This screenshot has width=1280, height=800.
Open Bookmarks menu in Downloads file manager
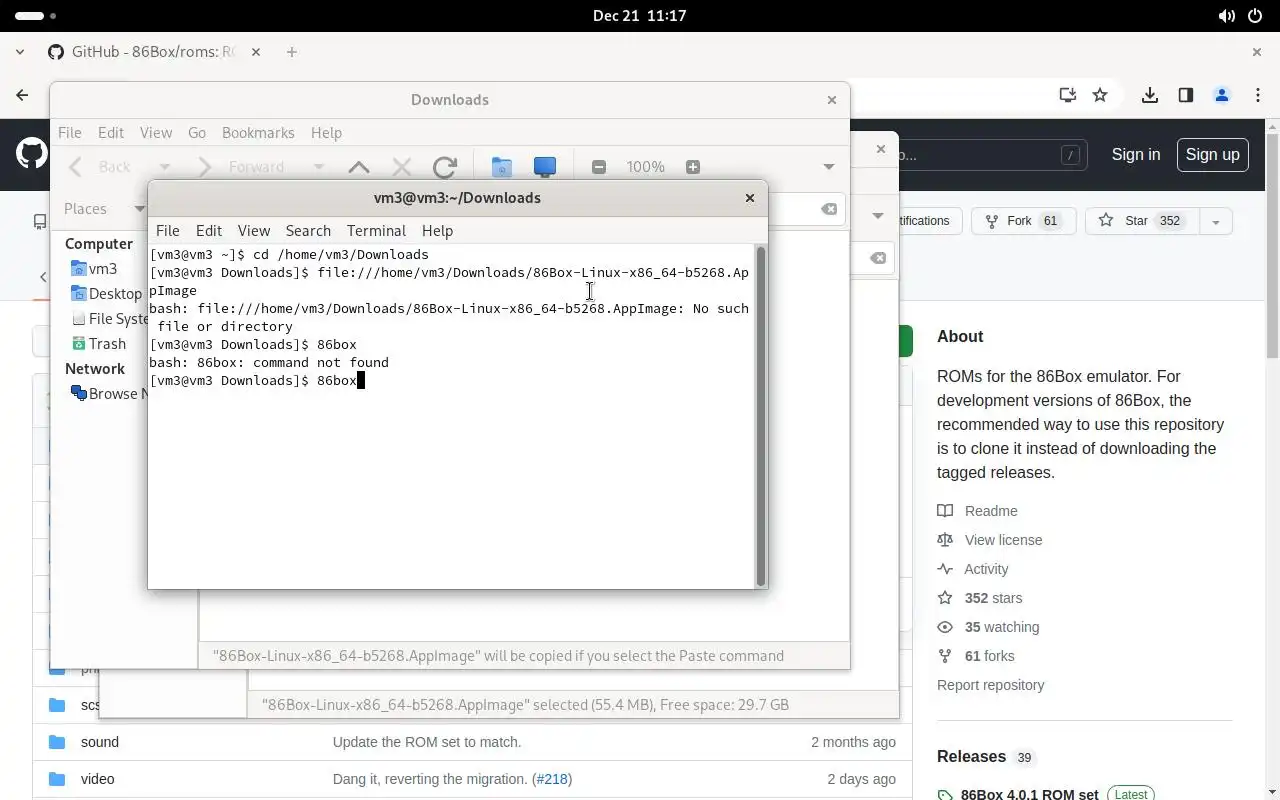pos(258,132)
